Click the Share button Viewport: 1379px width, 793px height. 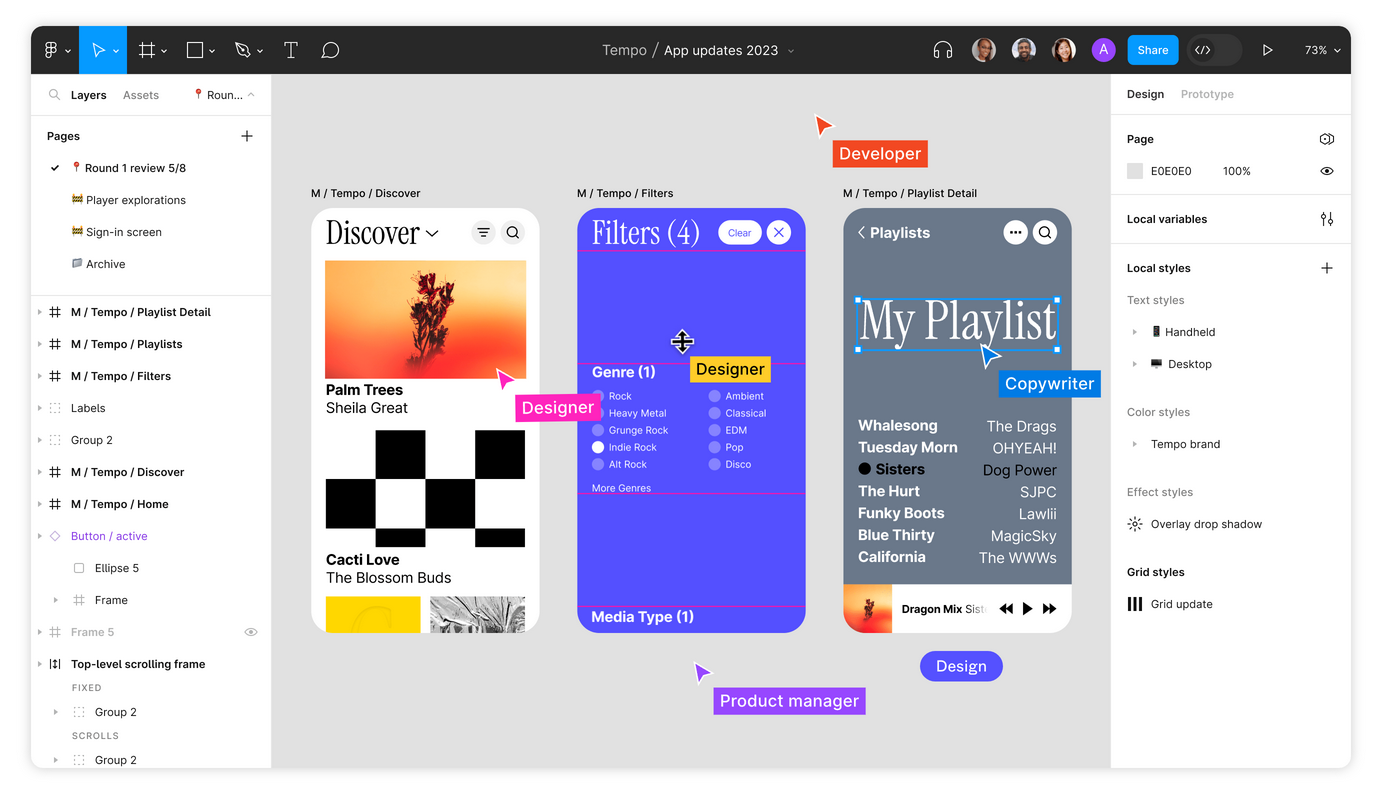coord(1152,49)
